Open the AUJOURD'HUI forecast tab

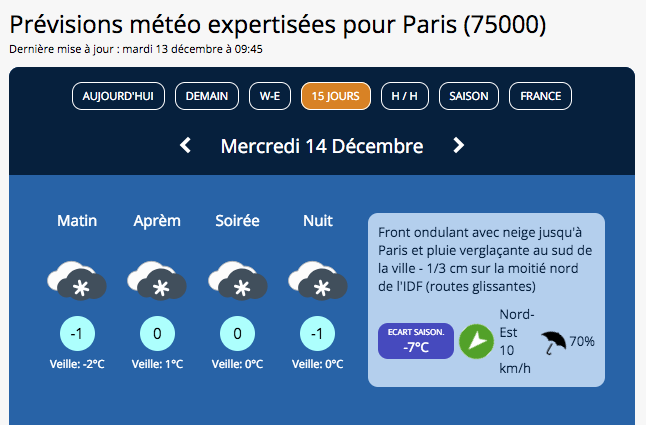pyautogui.click(x=118, y=96)
